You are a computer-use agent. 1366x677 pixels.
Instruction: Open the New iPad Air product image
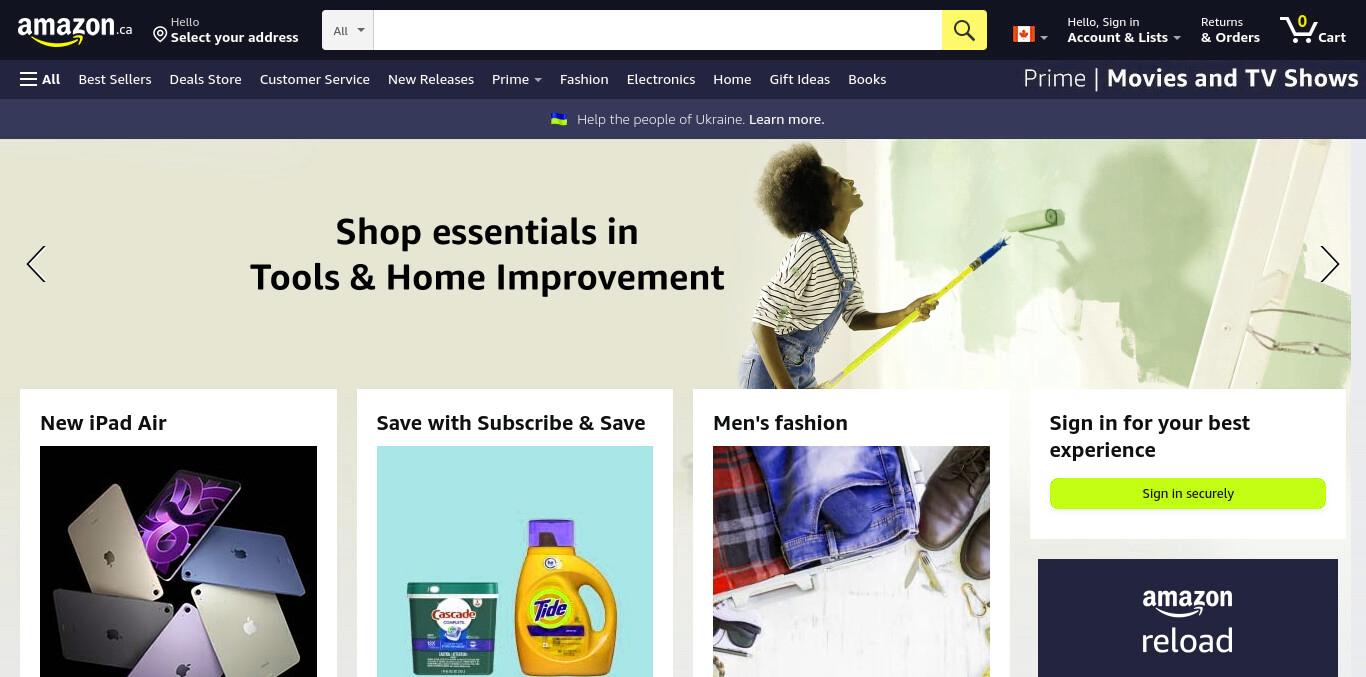(x=178, y=561)
